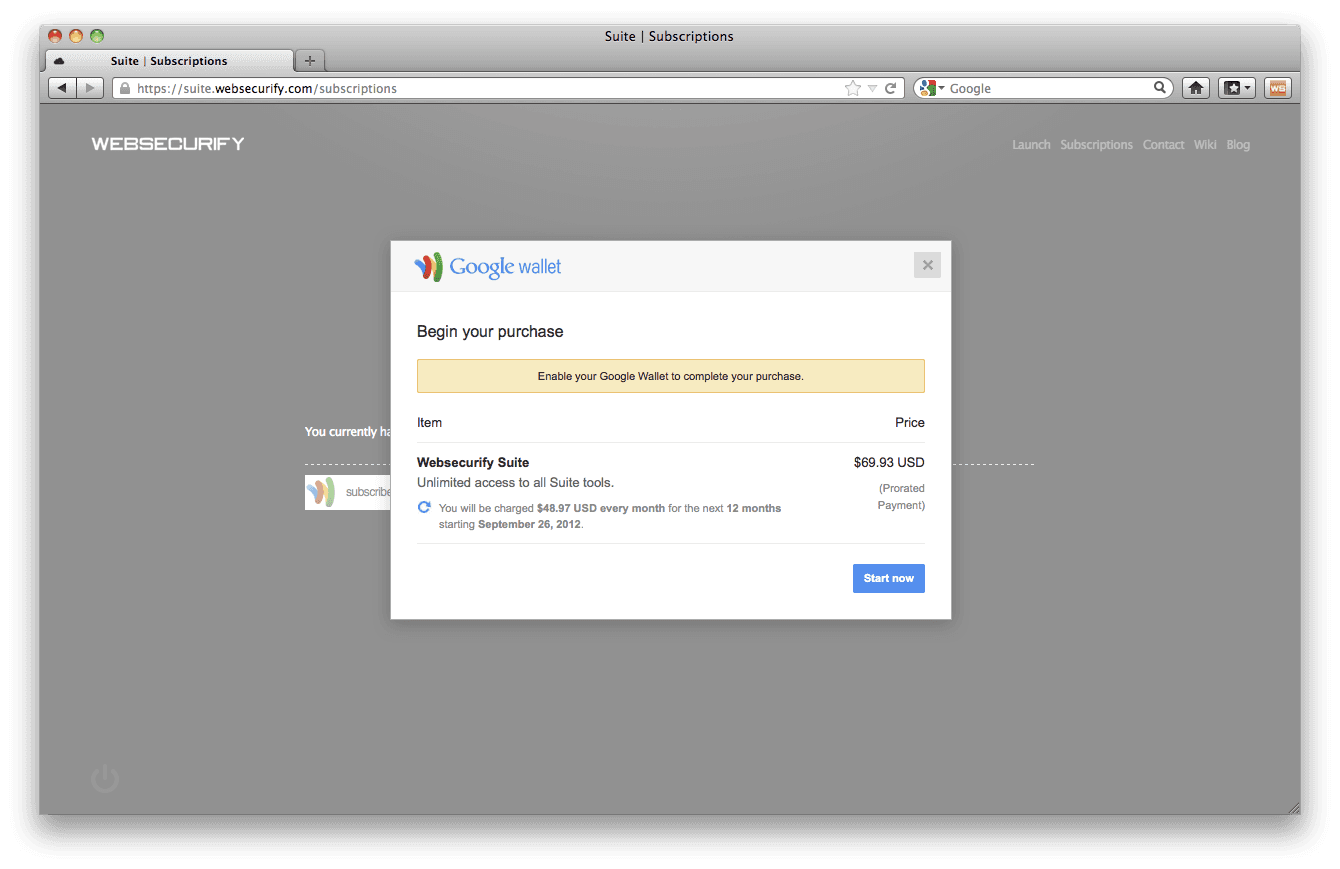Bookmark page with the star icon
Viewport: 1340px width, 869px height.
click(852, 88)
